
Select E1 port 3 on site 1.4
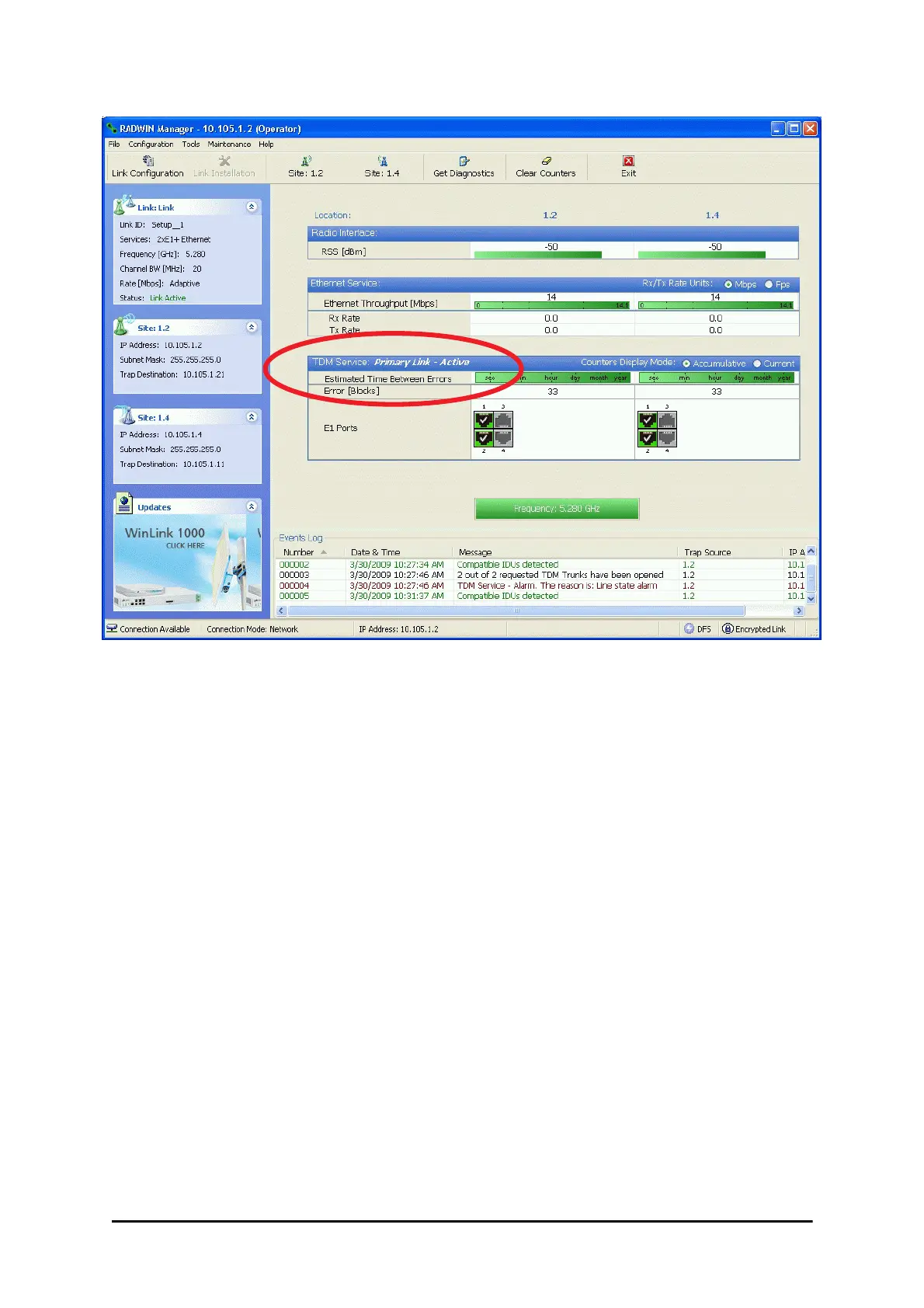click(x=667, y=420)
